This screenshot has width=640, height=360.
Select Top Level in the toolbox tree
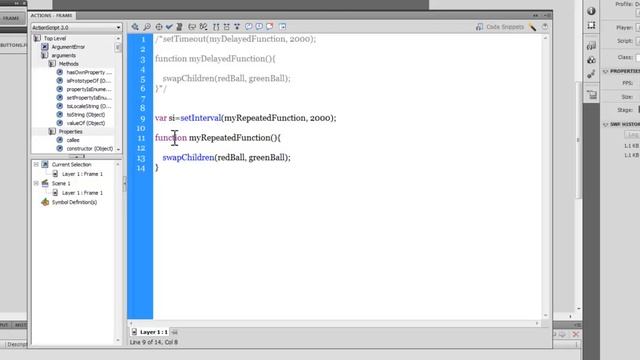(55, 38)
